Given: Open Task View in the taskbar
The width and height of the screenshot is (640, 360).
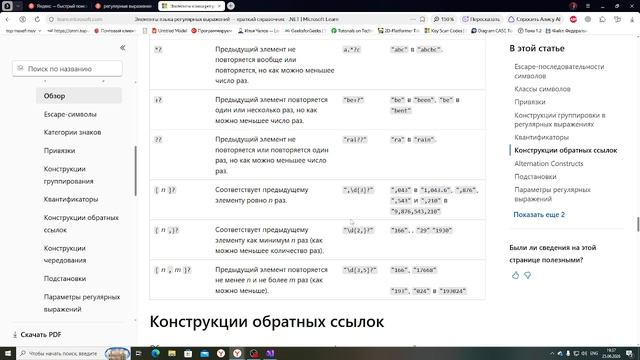Looking at the screenshot, I should [138, 353].
